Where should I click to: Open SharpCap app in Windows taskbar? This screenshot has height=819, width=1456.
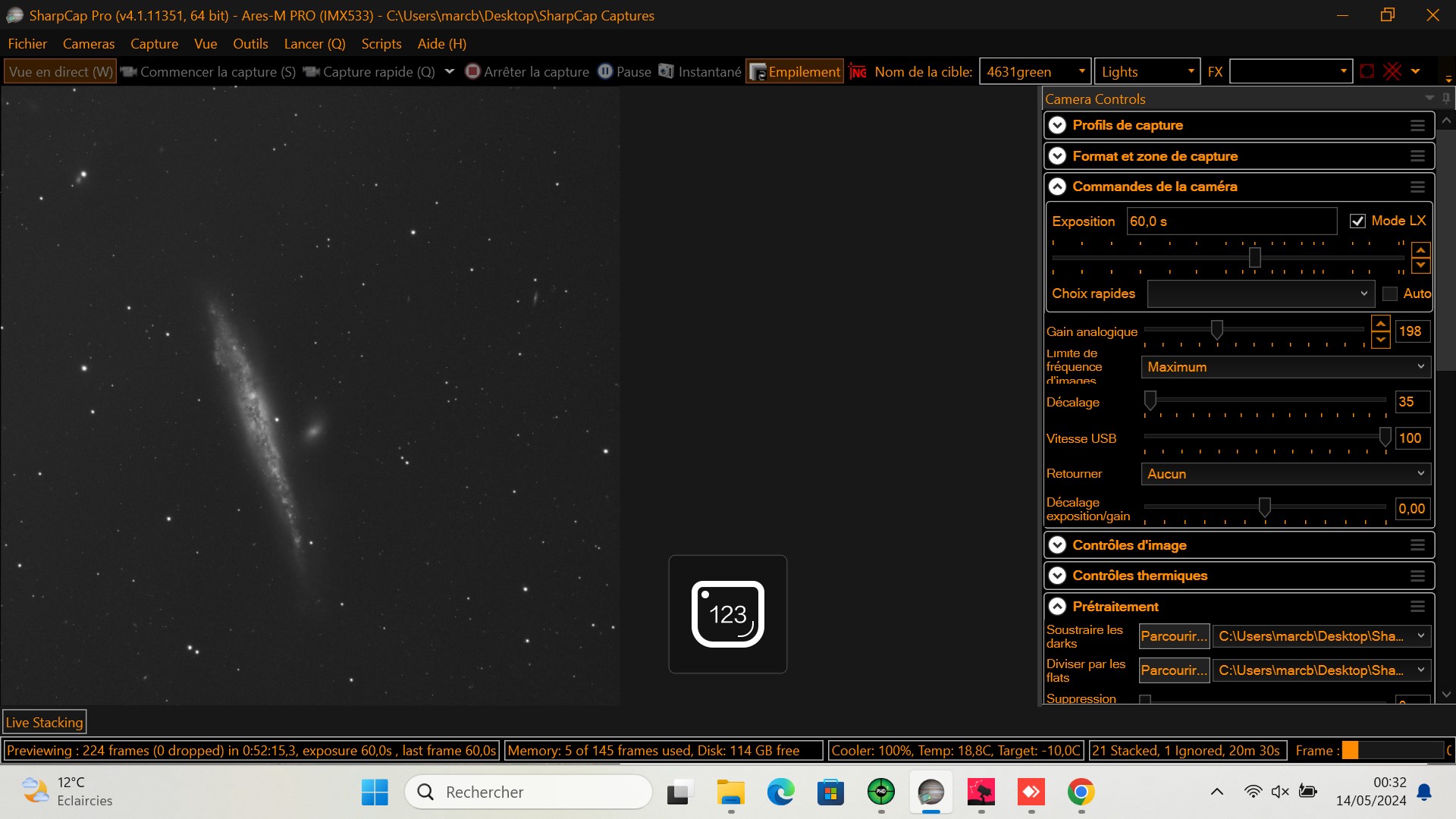point(930,792)
